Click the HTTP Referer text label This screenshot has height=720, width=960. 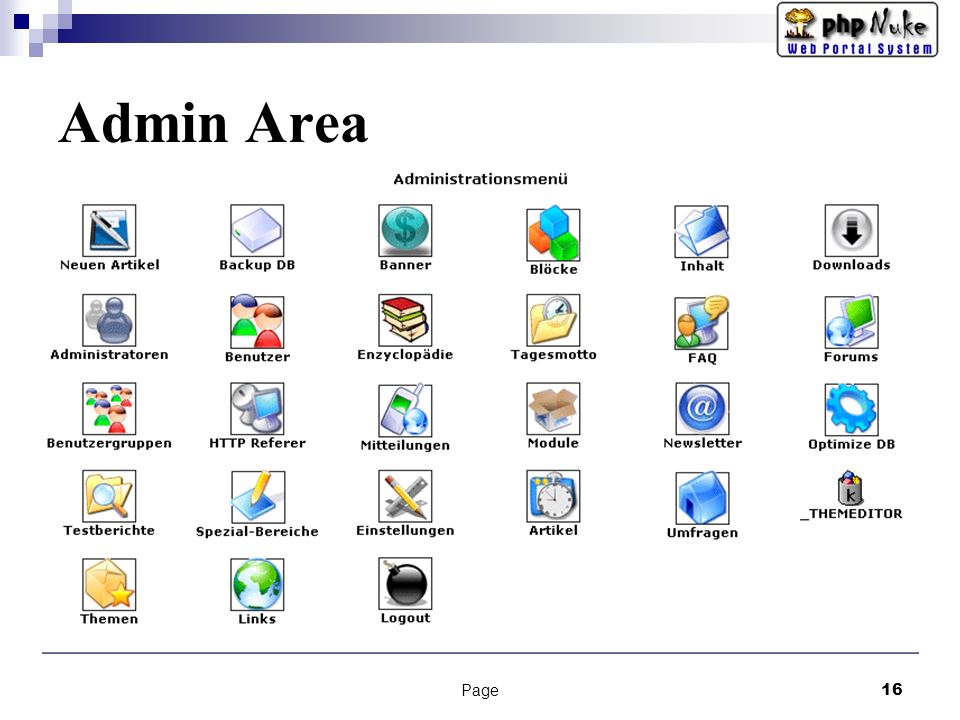(x=257, y=443)
